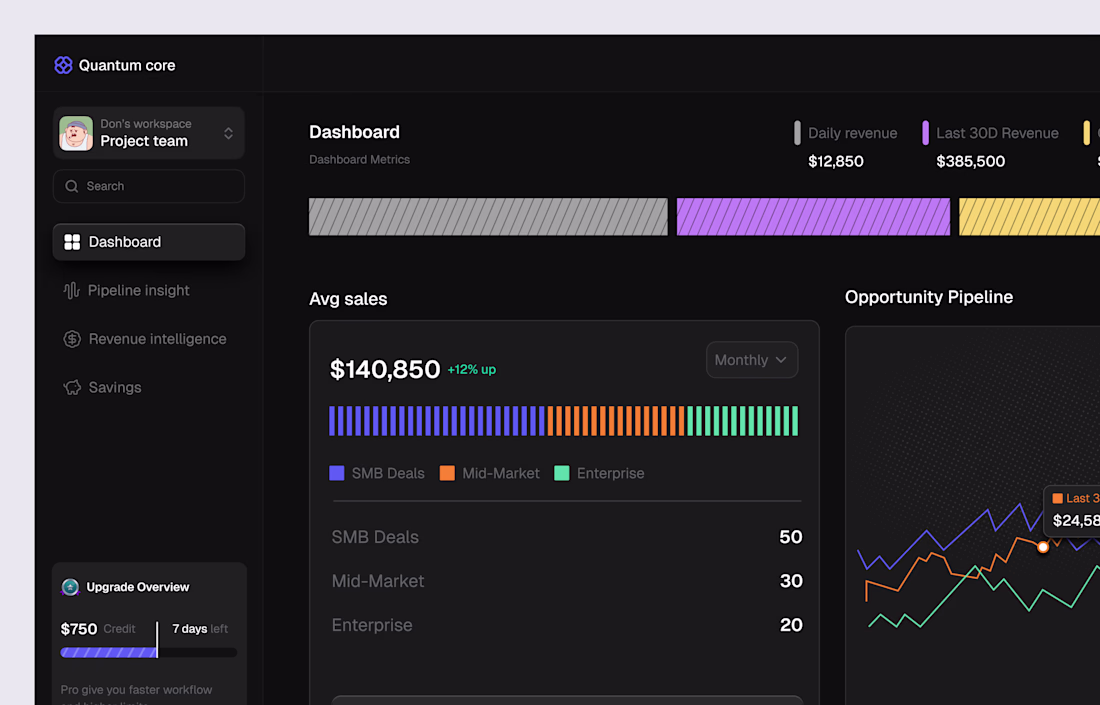This screenshot has width=1100, height=705.
Task: Click the Dashboard Metrics subtitle
Action: coord(359,159)
